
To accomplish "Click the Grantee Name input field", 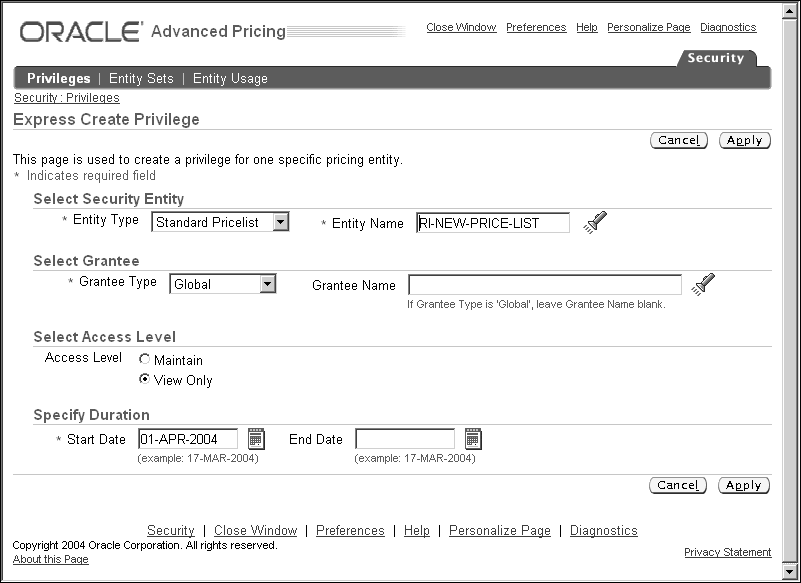I will pyautogui.click(x=545, y=285).
